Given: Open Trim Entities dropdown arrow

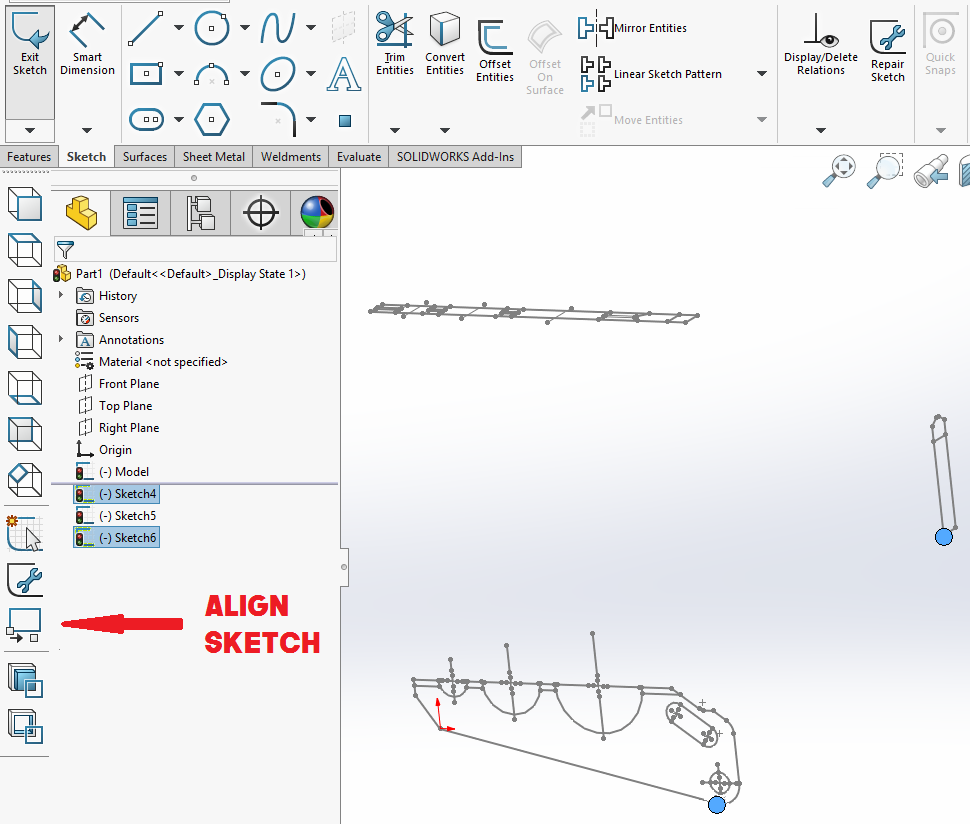Looking at the screenshot, I should click(395, 131).
